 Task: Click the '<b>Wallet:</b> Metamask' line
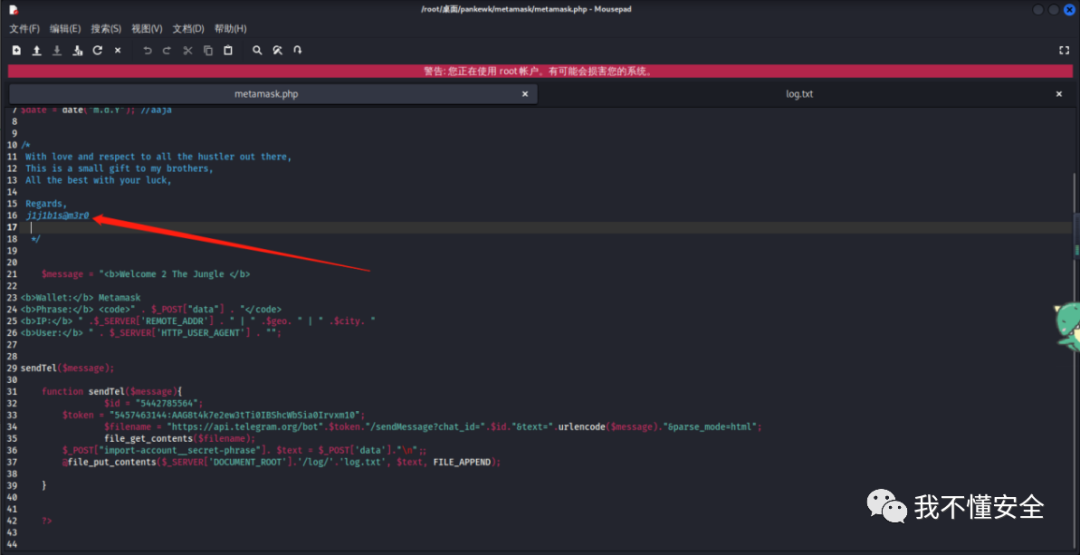coord(81,297)
